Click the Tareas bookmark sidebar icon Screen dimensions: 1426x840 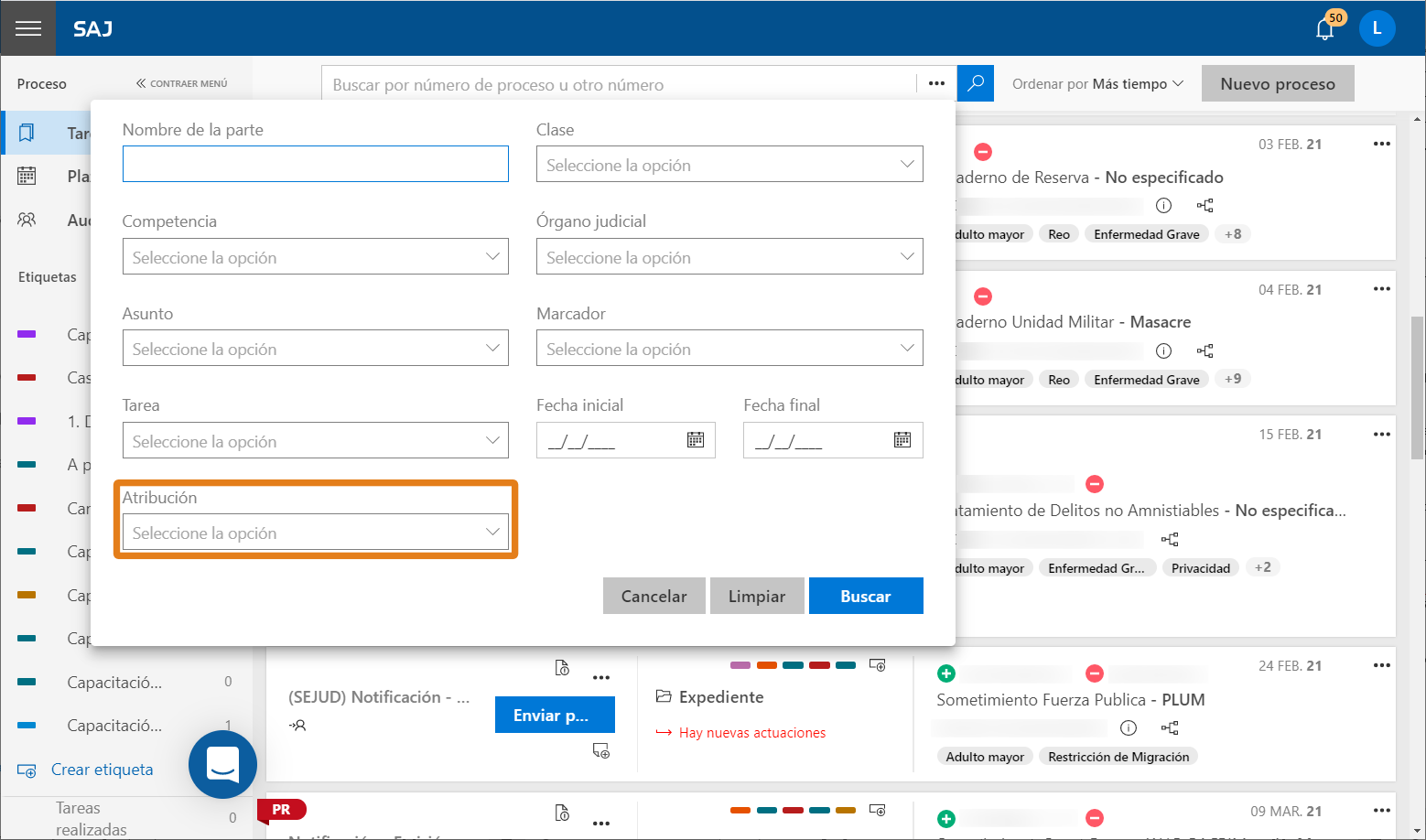27,133
